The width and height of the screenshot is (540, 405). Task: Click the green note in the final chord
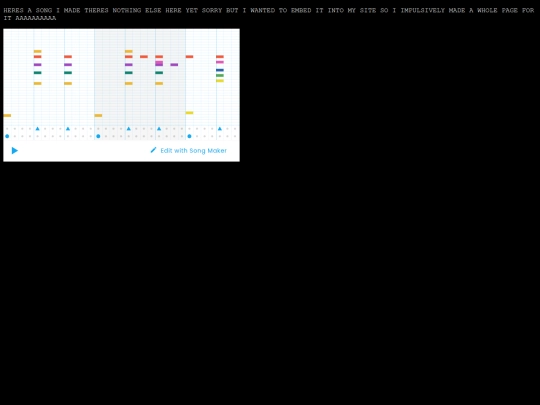click(220, 75)
